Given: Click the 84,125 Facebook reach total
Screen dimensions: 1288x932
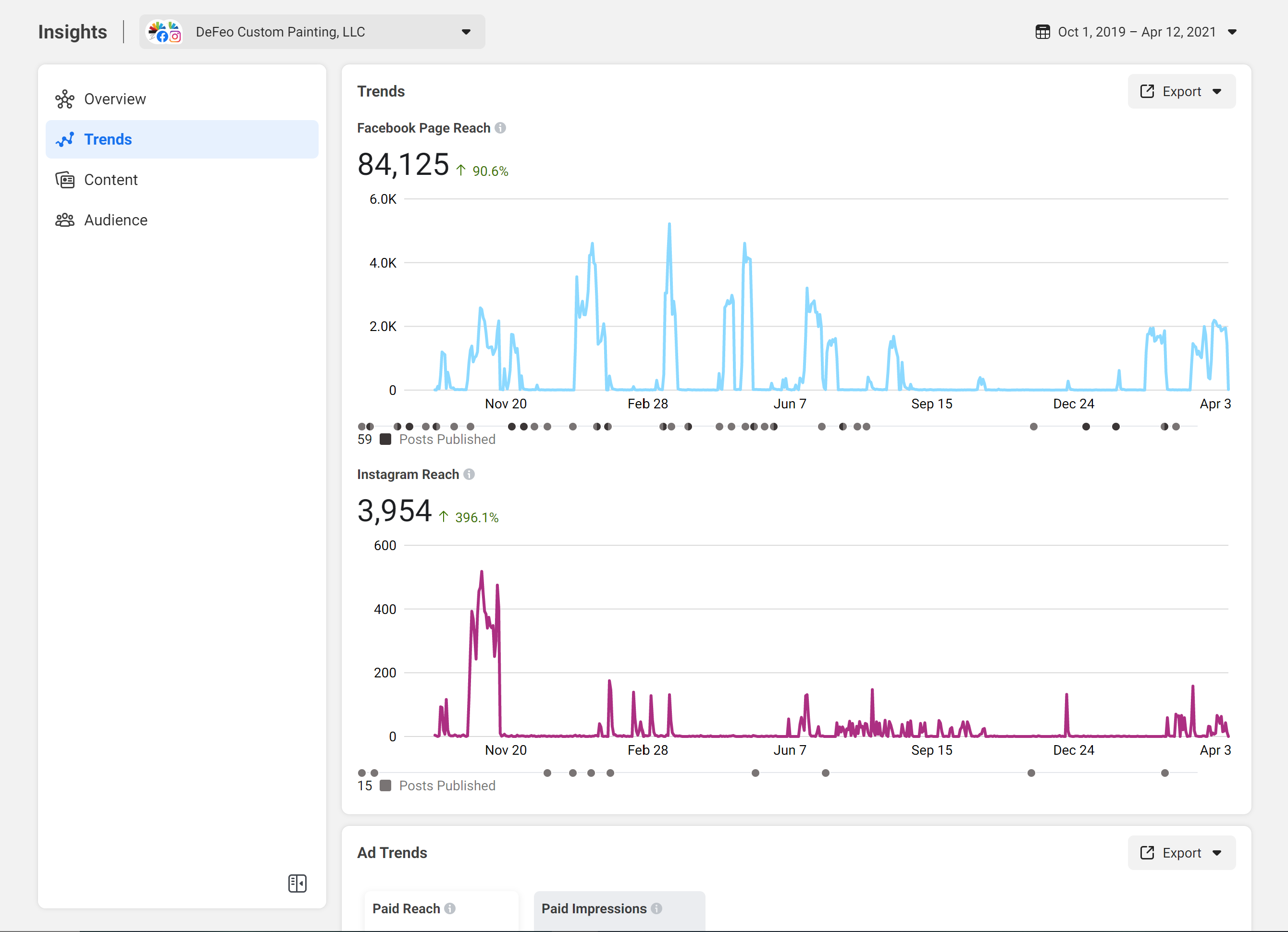Looking at the screenshot, I should (x=403, y=165).
